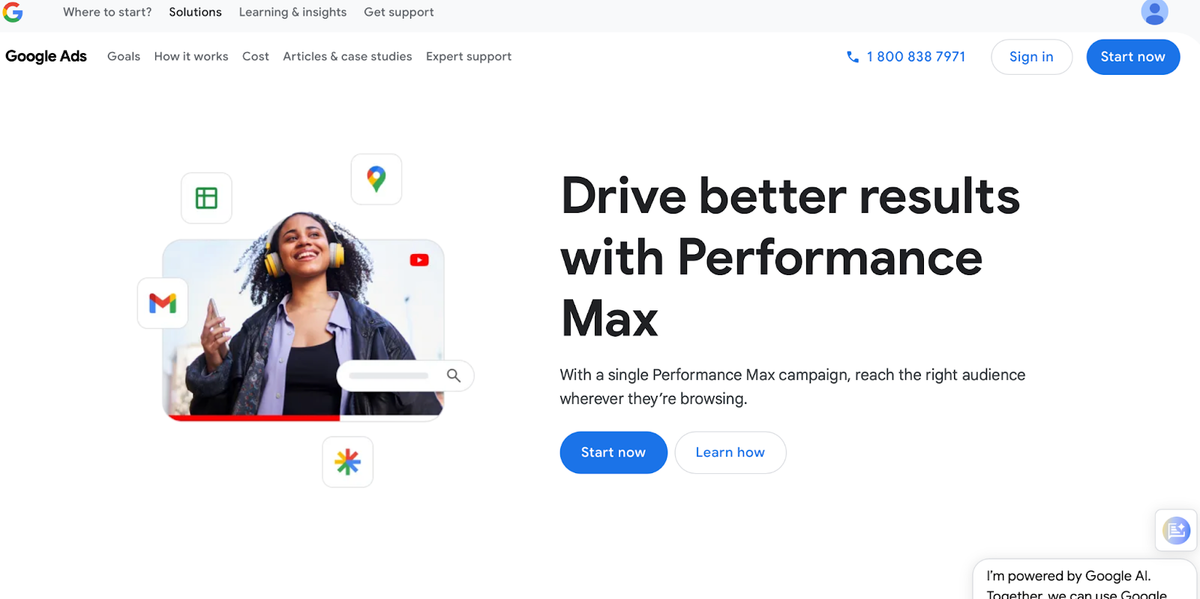The image size is (1200, 599).
Task: Expand the Solutions menu
Action: click(195, 12)
